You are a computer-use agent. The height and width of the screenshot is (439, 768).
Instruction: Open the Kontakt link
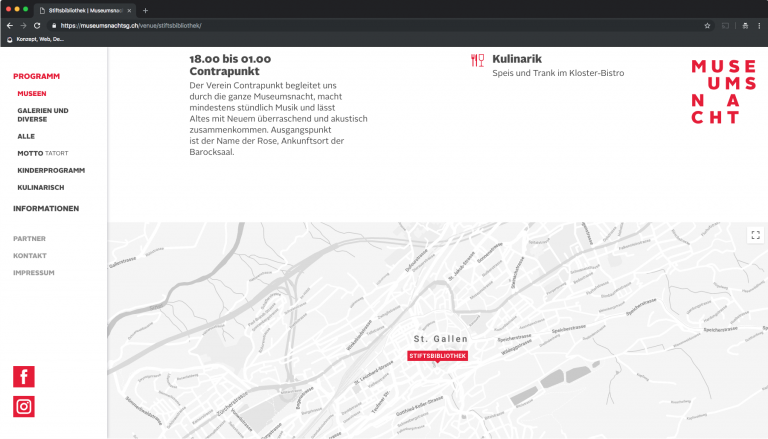coord(30,256)
